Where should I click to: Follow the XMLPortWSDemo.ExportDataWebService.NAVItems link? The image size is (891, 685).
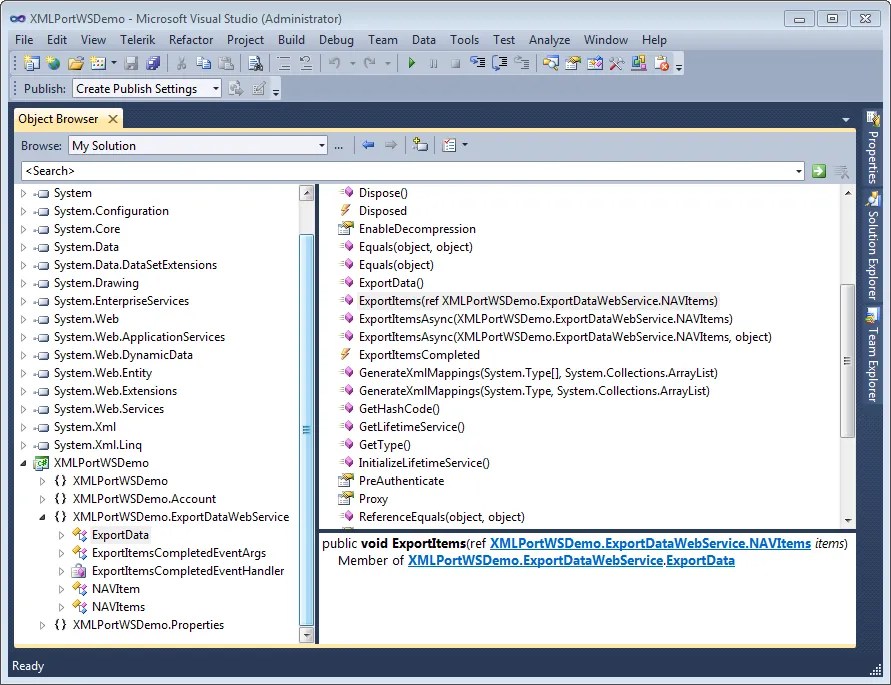pyautogui.click(x=650, y=543)
